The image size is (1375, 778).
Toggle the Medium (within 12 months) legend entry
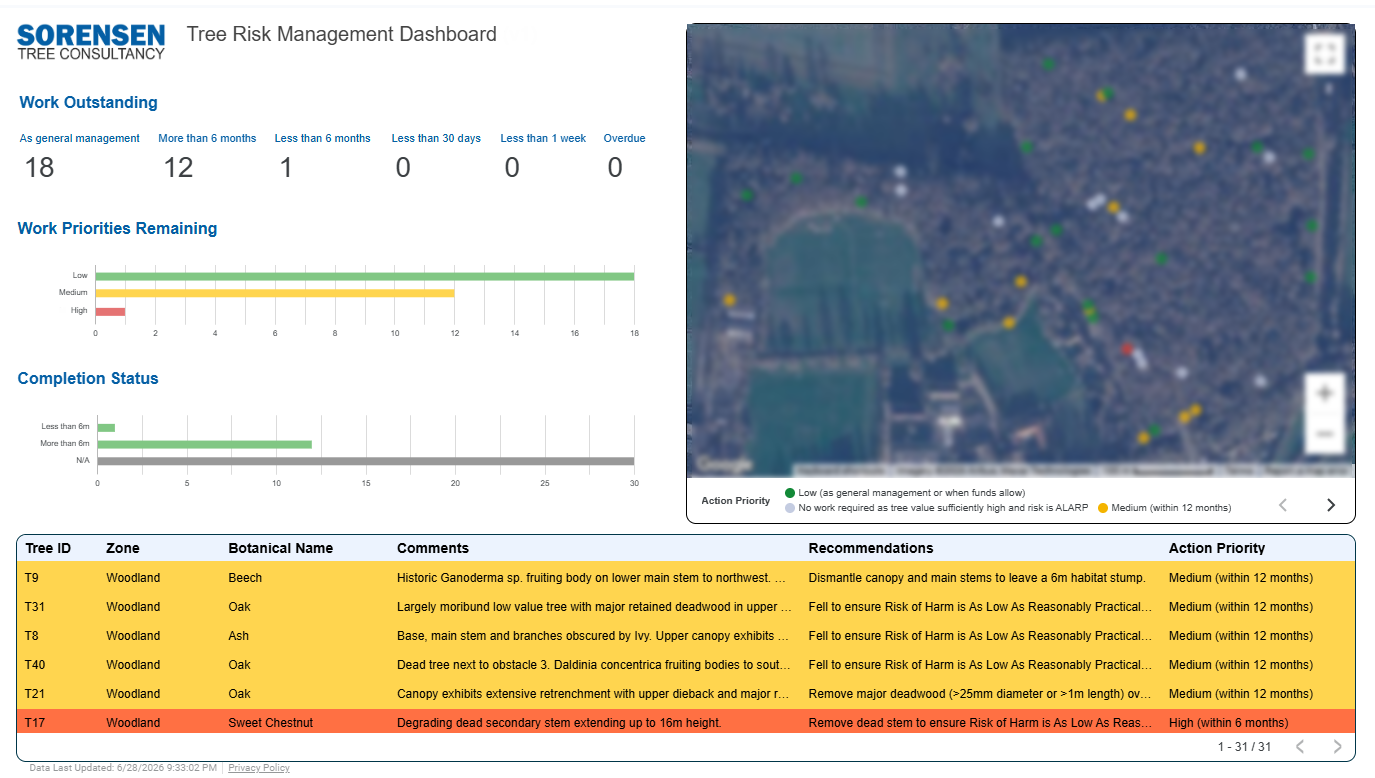click(1164, 508)
